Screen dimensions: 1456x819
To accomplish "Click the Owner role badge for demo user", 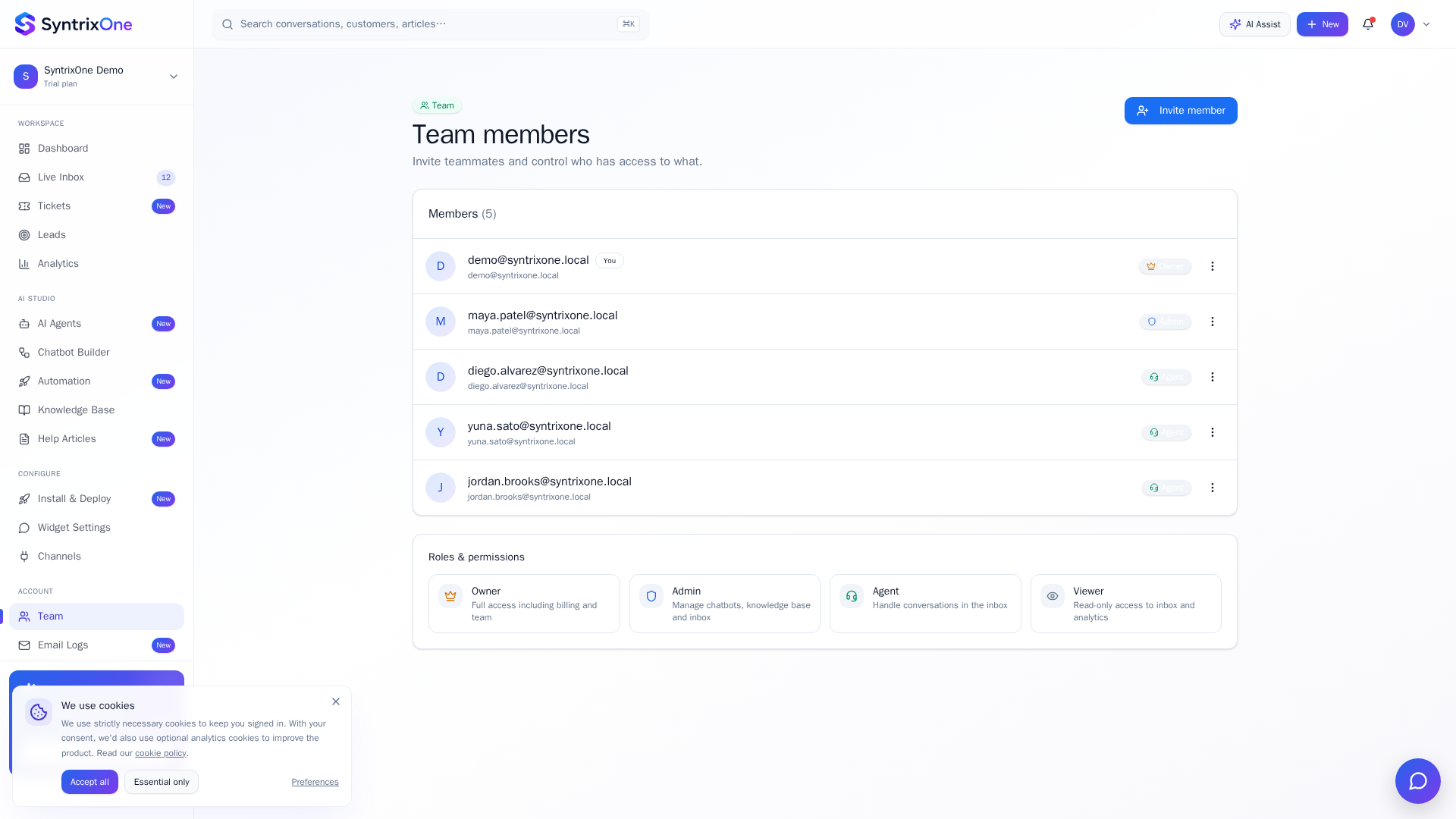I will 1165,266.
